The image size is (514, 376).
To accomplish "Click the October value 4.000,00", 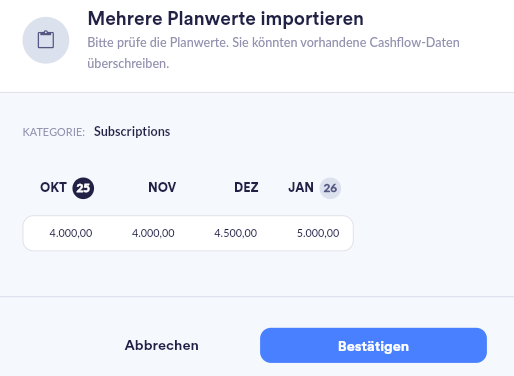I will (x=71, y=233).
